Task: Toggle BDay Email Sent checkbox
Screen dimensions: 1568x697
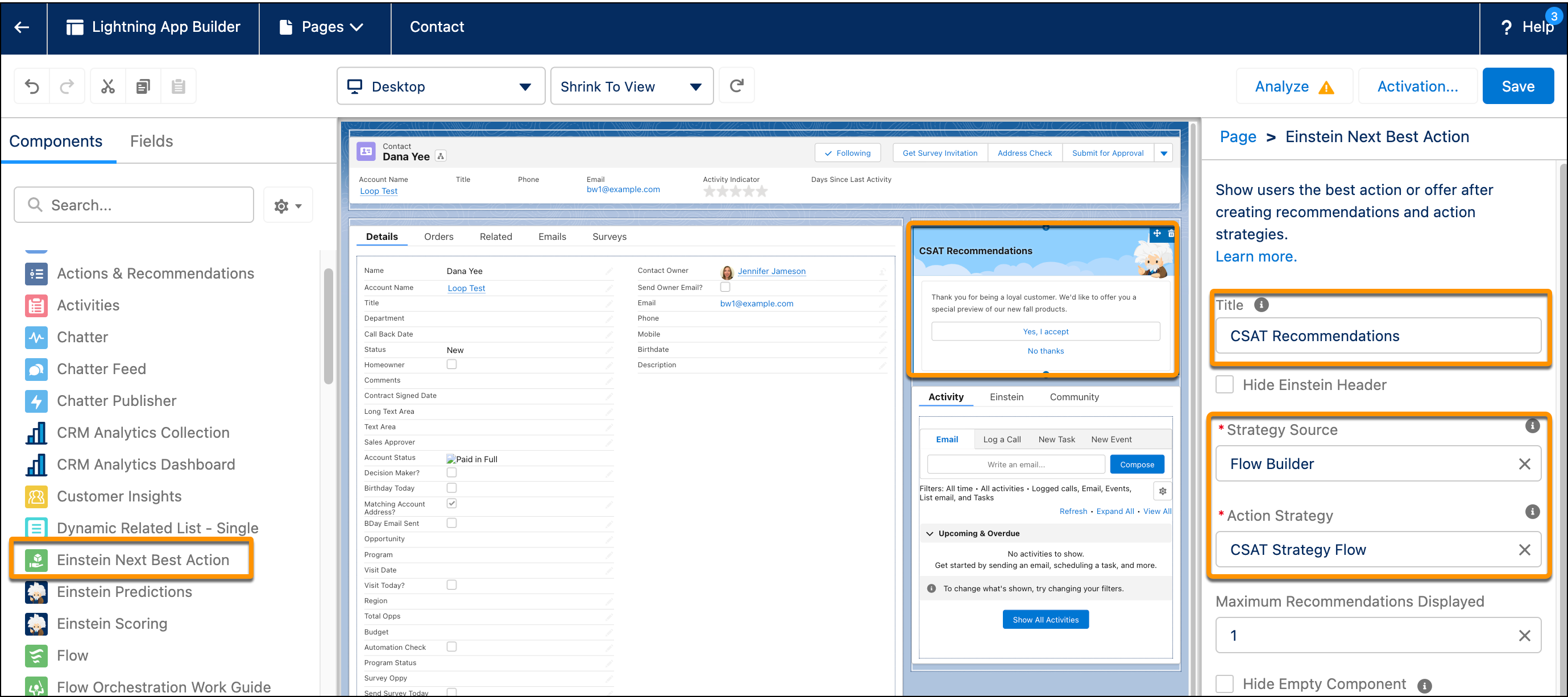Action: coord(451,523)
